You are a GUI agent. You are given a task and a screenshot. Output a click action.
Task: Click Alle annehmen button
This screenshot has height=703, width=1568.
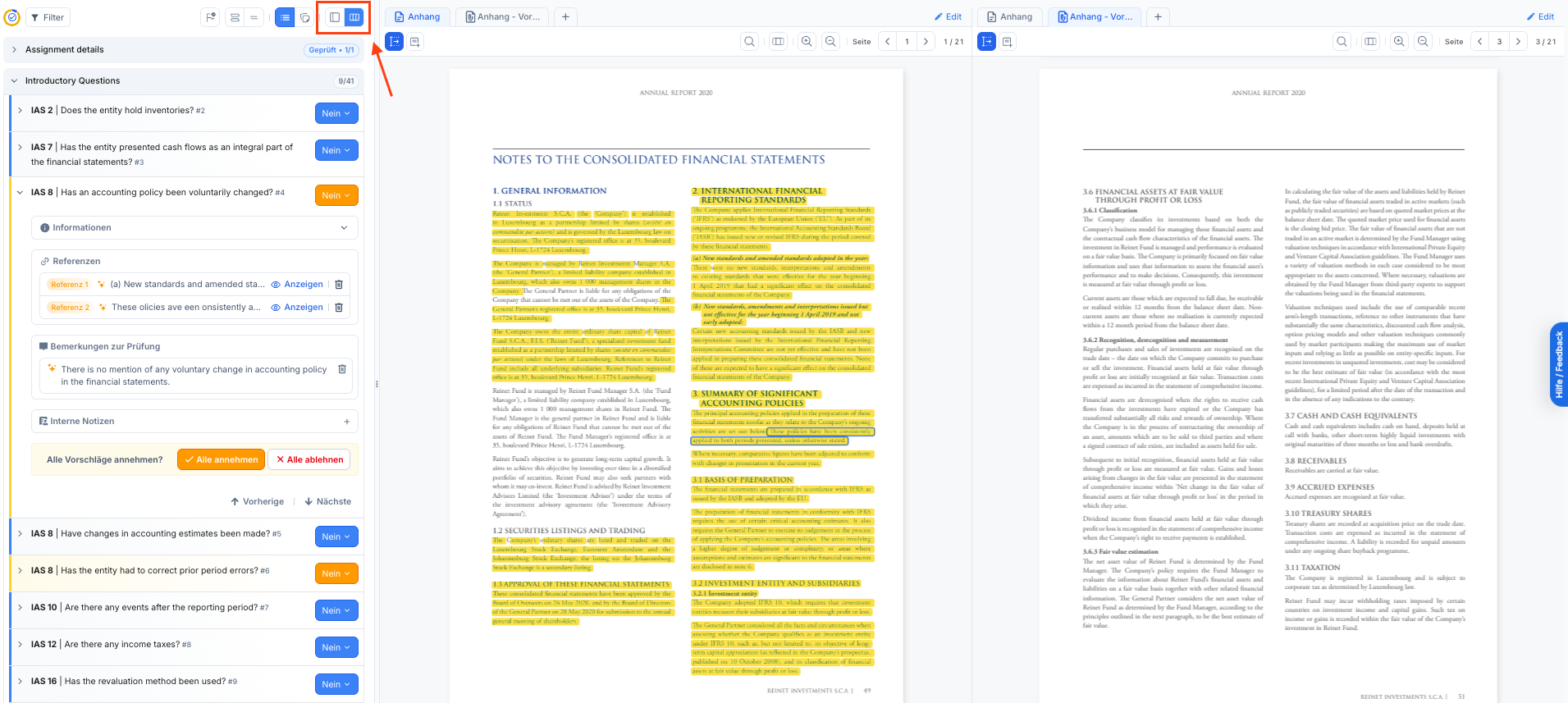(221, 459)
